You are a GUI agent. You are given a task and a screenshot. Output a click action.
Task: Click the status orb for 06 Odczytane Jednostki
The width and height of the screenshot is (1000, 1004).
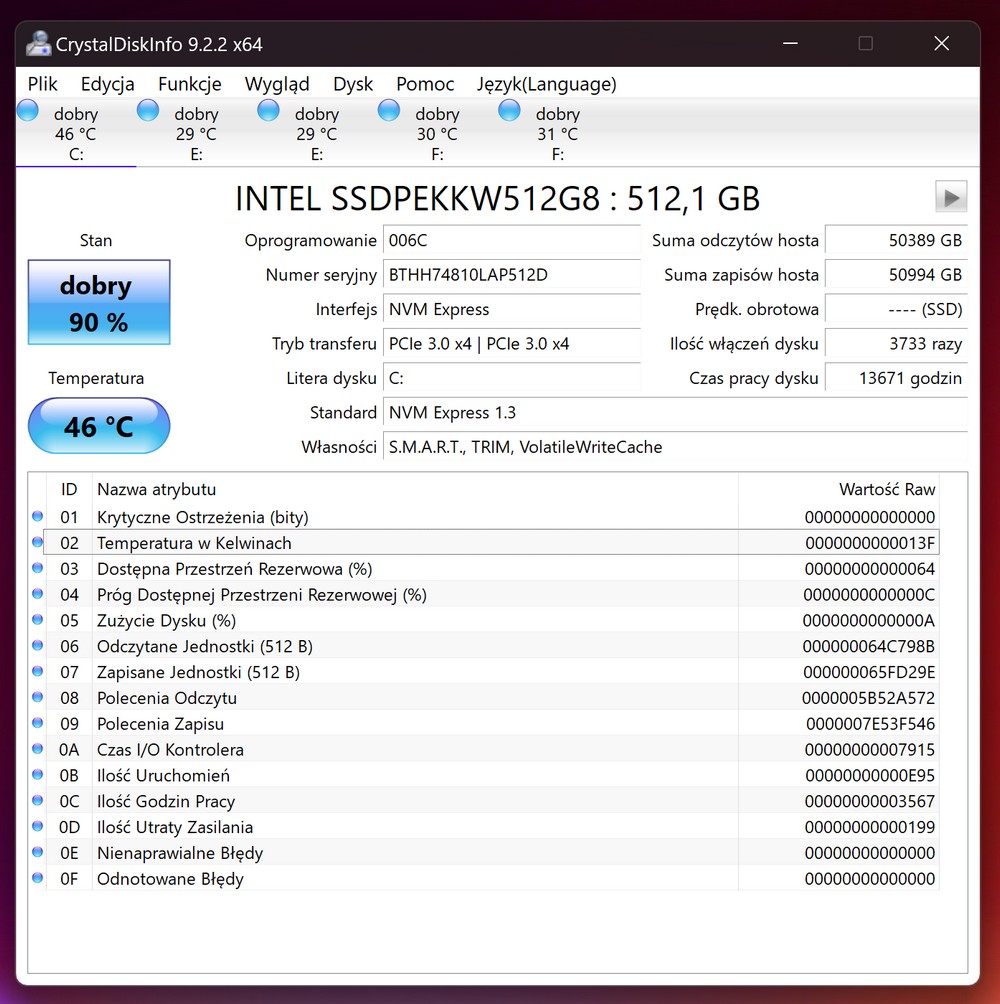click(x=38, y=645)
